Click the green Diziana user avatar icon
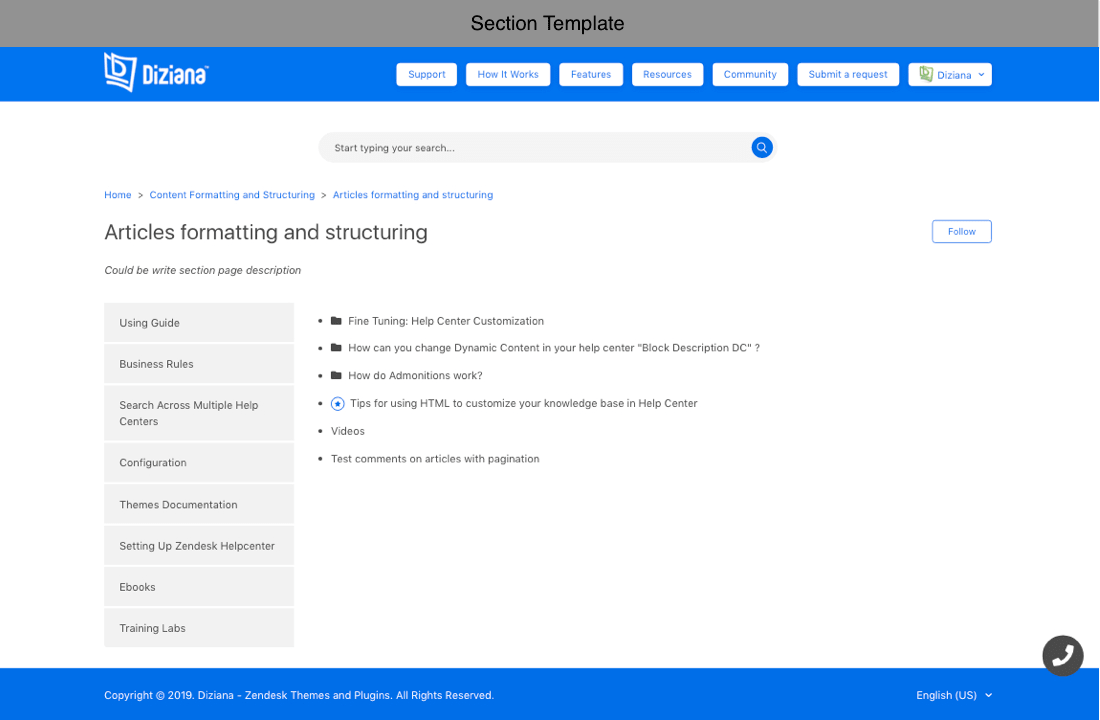Viewport: 1100px width, 720px height. (x=926, y=74)
